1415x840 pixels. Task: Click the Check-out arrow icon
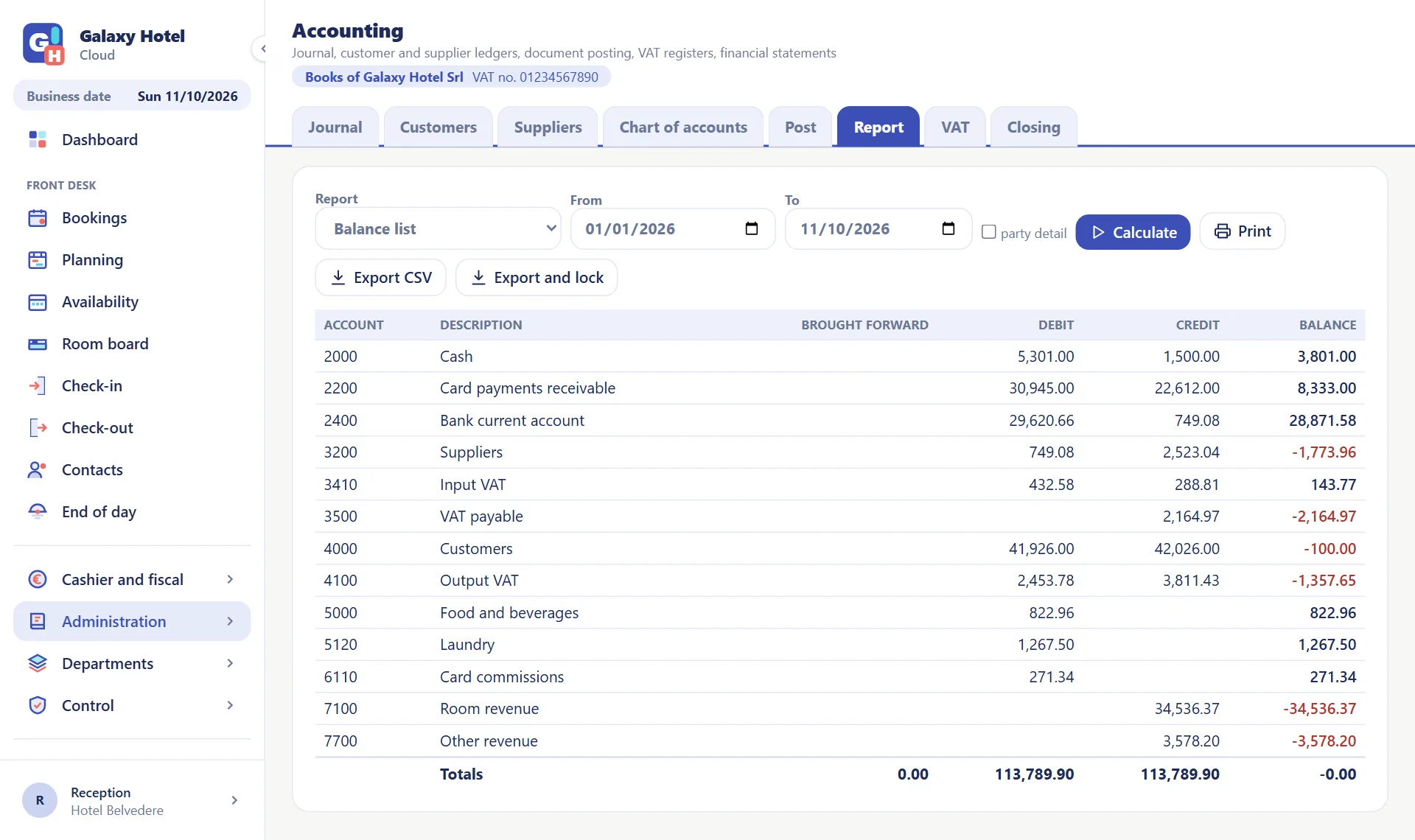point(38,427)
